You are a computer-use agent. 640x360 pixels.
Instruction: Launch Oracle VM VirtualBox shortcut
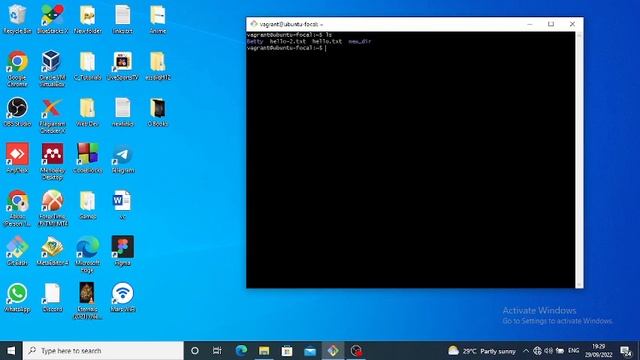click(52, 68)
